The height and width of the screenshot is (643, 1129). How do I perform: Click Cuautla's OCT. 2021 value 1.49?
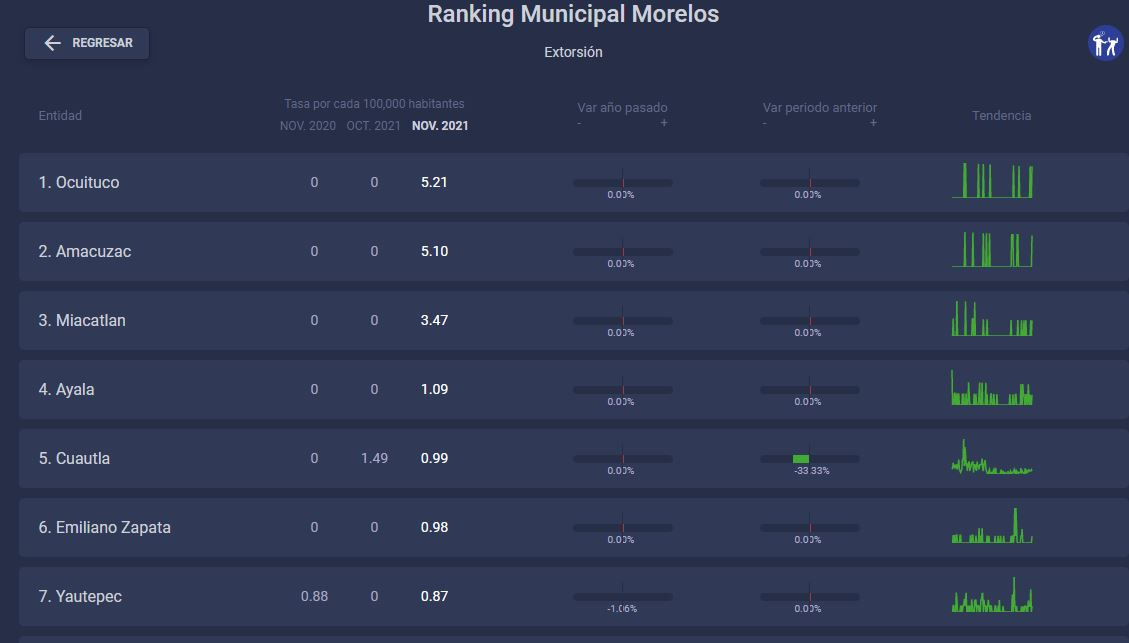(374, 459)
